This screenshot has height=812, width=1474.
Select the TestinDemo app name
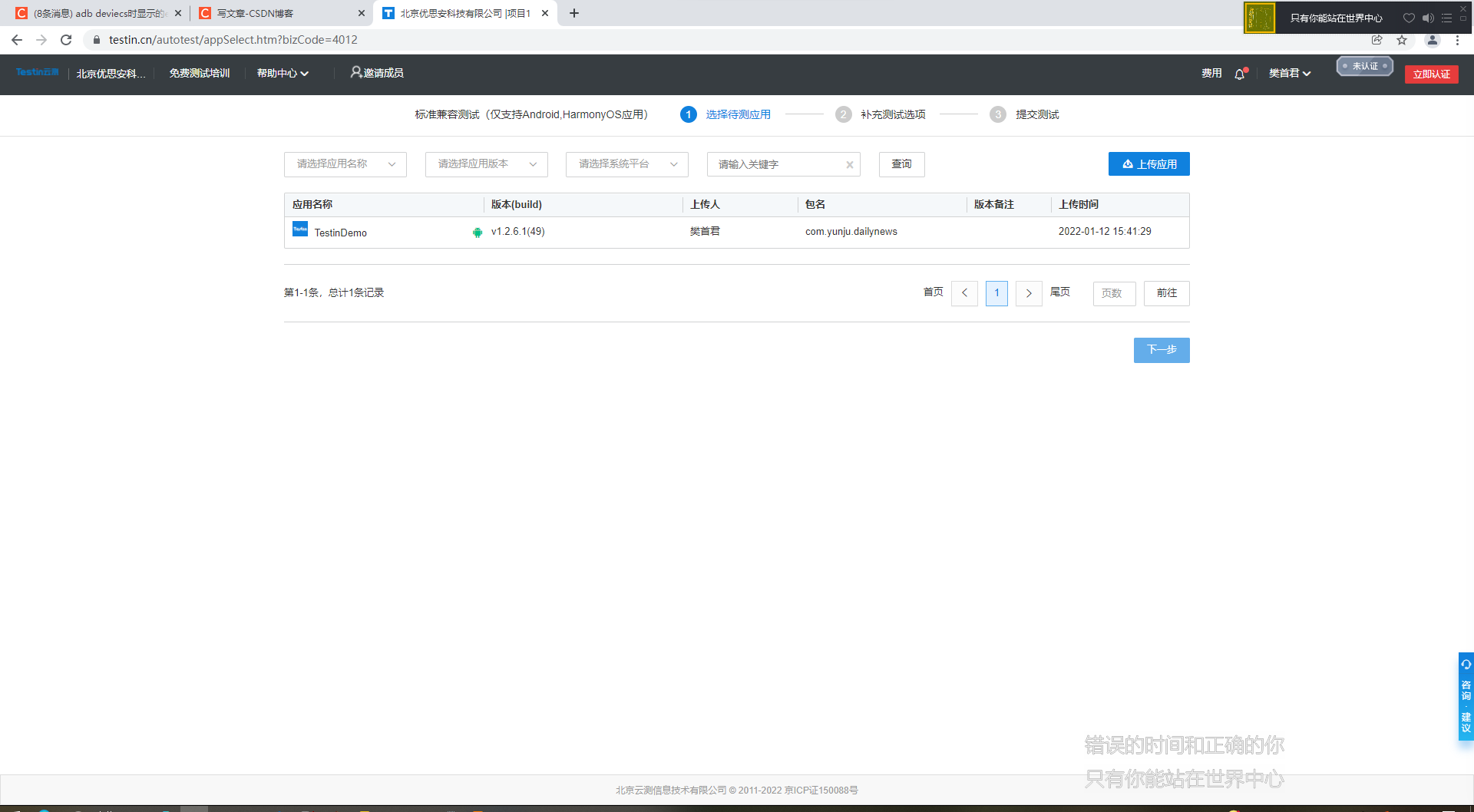click(x=340, y=233)
